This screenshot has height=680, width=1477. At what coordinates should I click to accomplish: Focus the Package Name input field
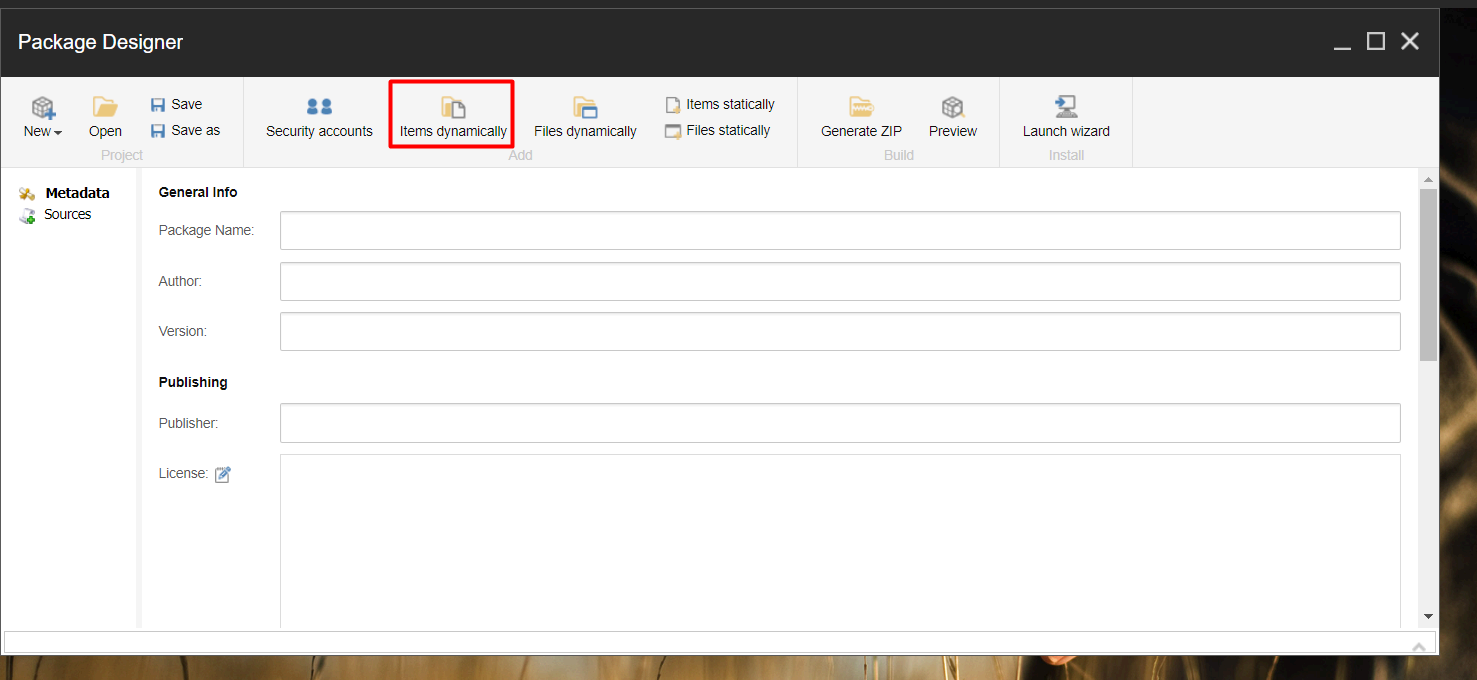pos(840,230)
